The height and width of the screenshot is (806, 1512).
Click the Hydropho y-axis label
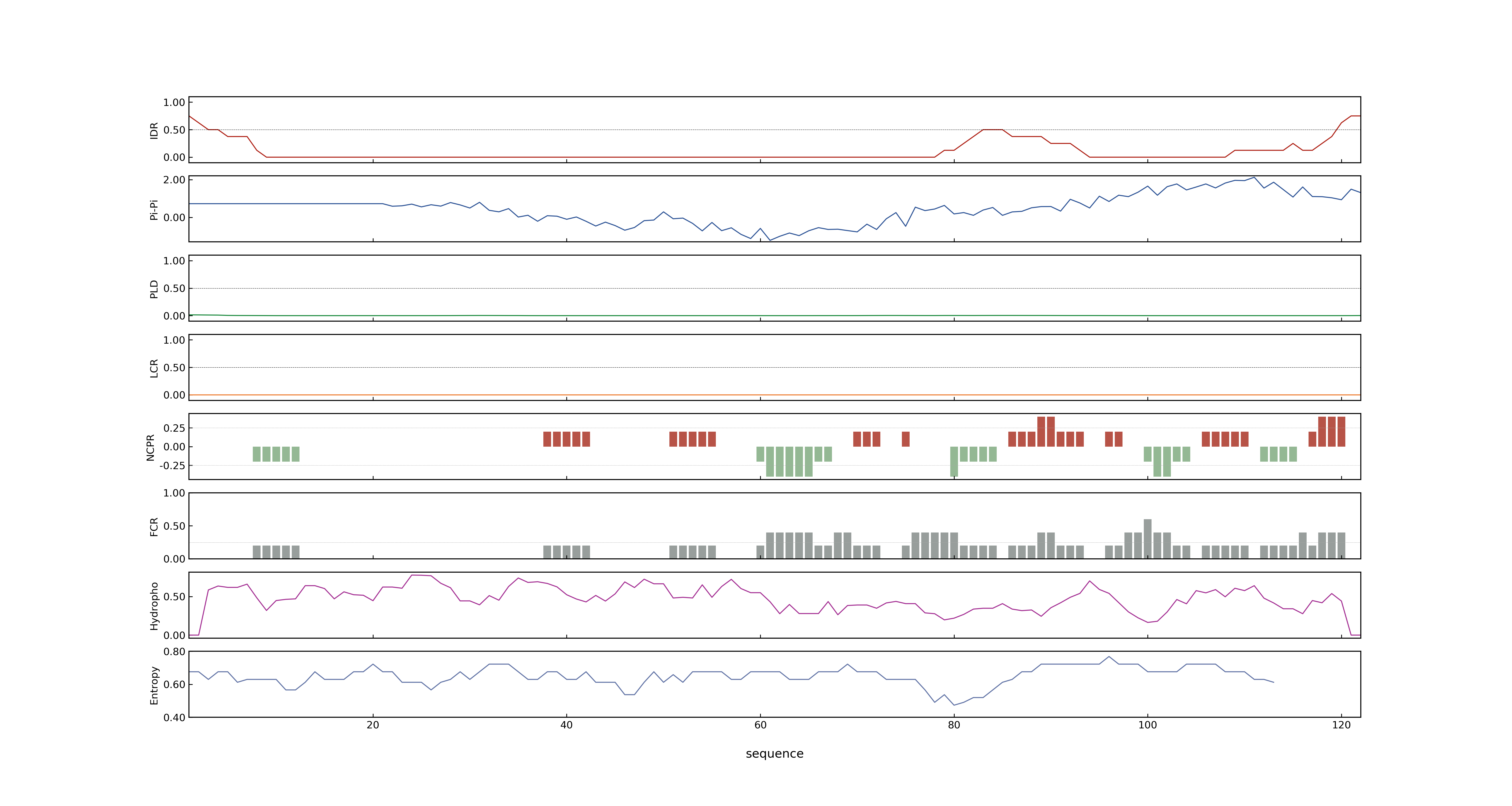click(x=154, y=606)
